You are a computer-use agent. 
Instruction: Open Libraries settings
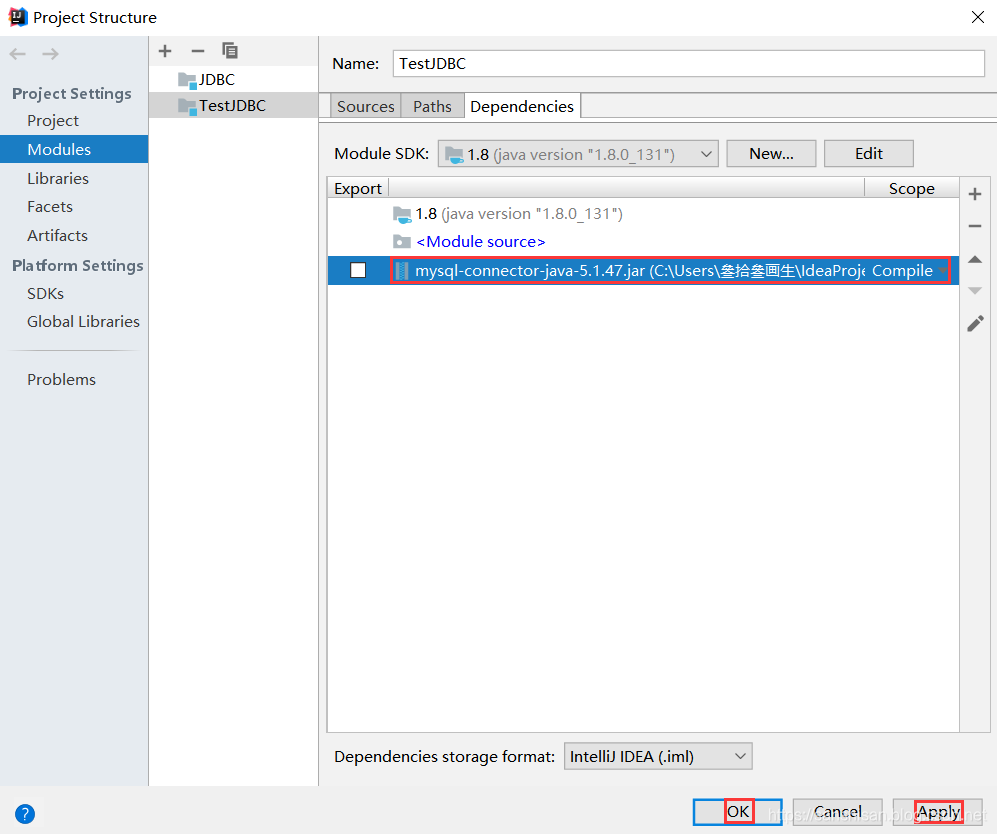(58, 179)
